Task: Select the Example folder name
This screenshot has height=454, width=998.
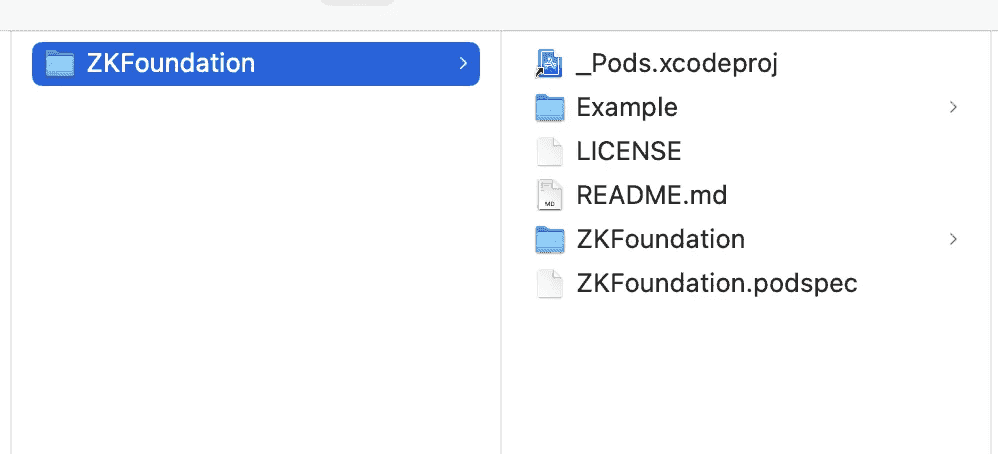Action: point(627,108)
